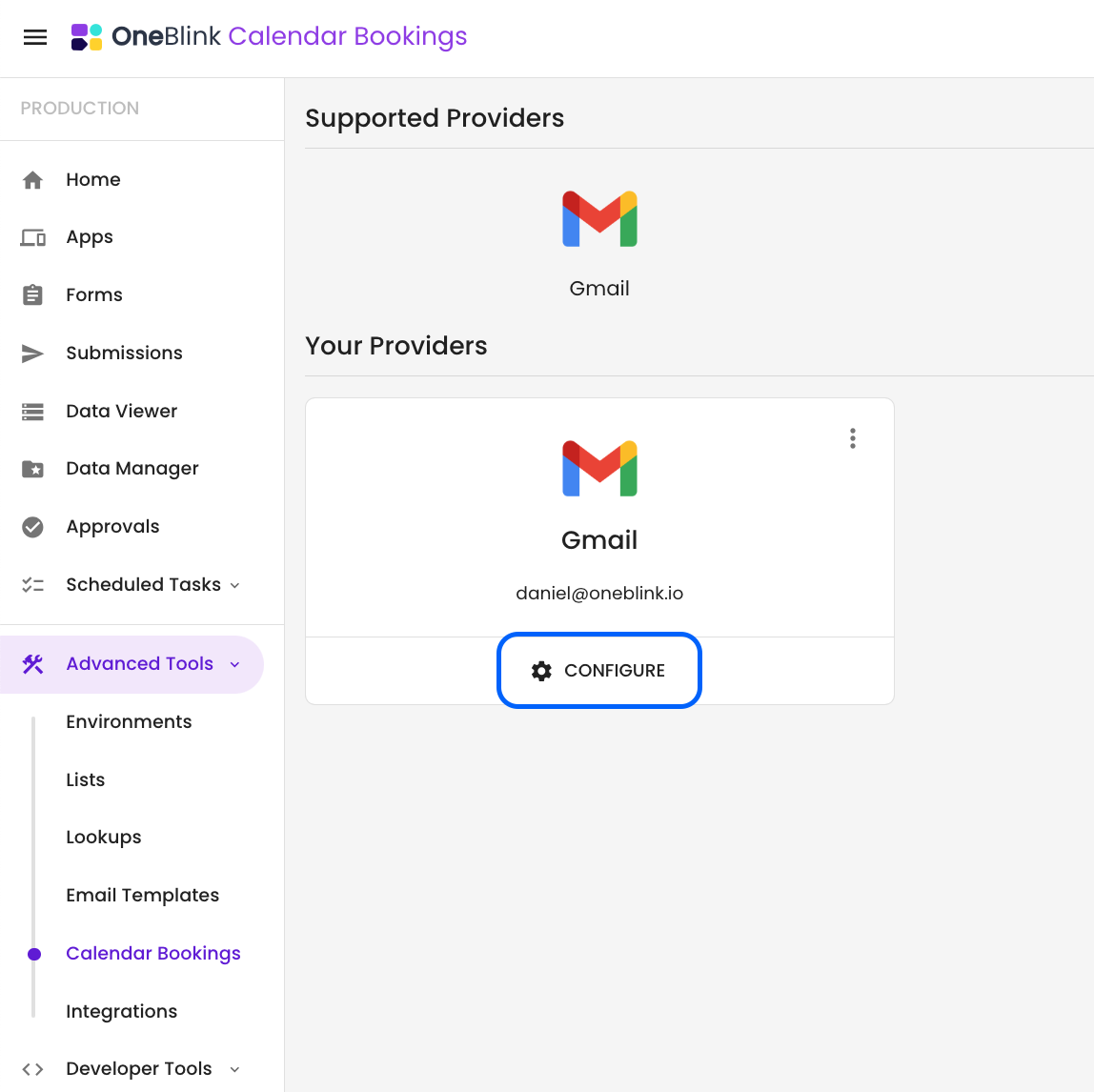Open Data Manager
1094x1092 pixels.
[132, 469]
